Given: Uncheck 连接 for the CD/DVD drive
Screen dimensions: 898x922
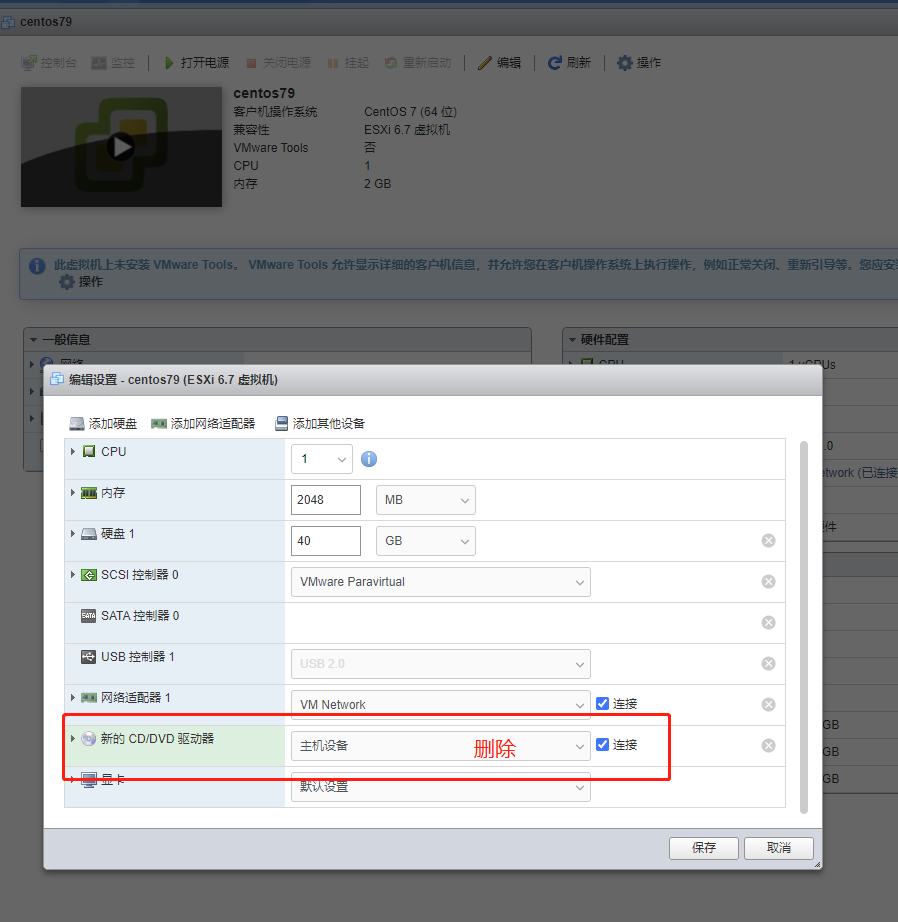Looking at the screenshot, I should tap(604, 744).
